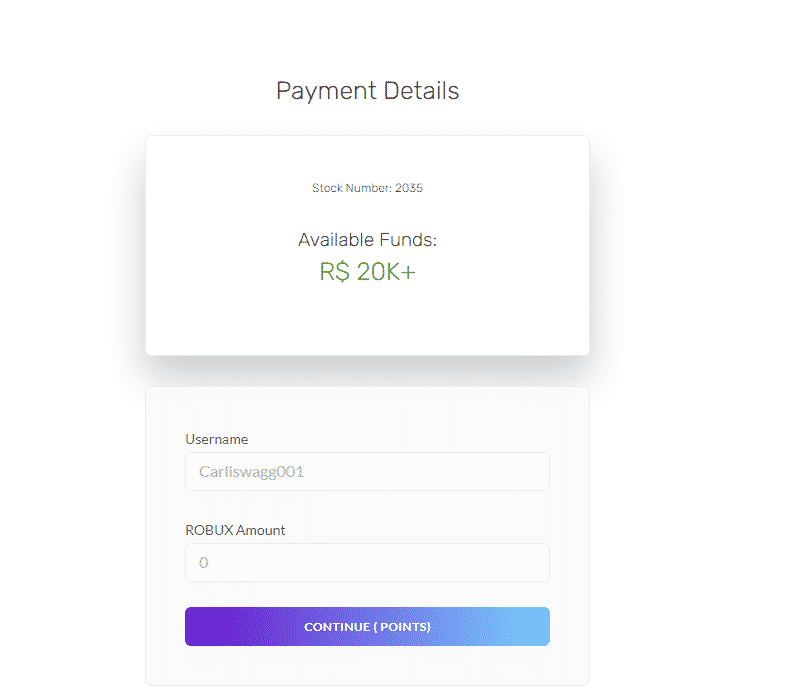Image resolution: width=802 pixels, height=695 pixels.
Task: Click the 0 placeholder in ROBUX field
Action: point(204,563)
